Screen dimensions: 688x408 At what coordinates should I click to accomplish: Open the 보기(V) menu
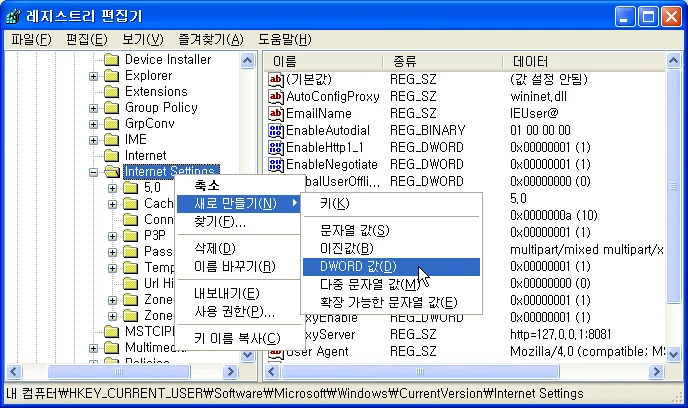point(143,39)
